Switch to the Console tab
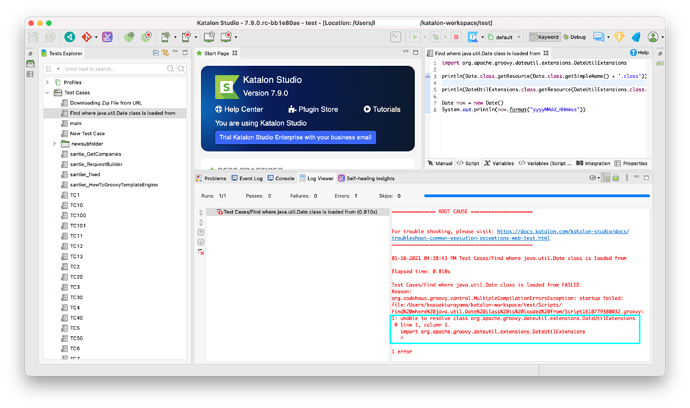Screen dimensions: 690x408 (x=281, y=178)
